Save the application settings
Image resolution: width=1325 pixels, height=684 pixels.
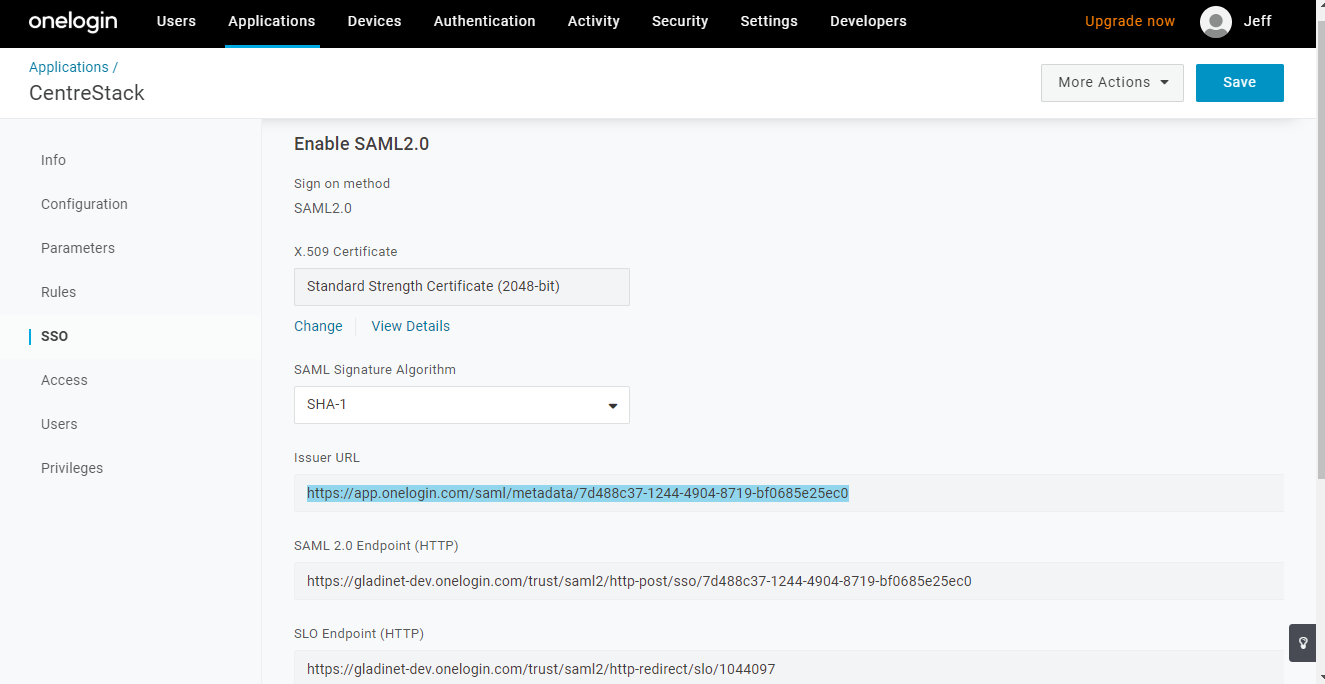1240,83
